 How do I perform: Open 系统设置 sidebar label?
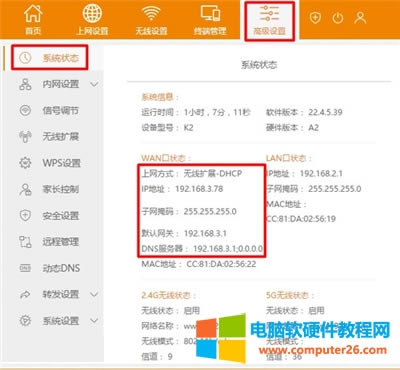(61, 321)
